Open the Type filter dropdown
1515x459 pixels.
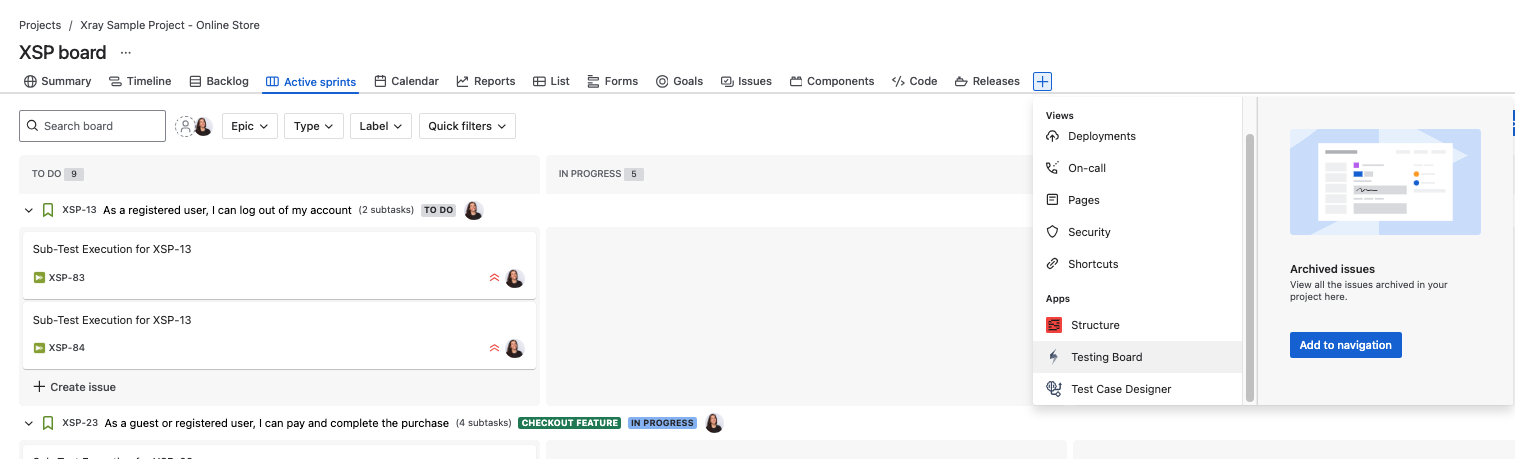[314, 126]
